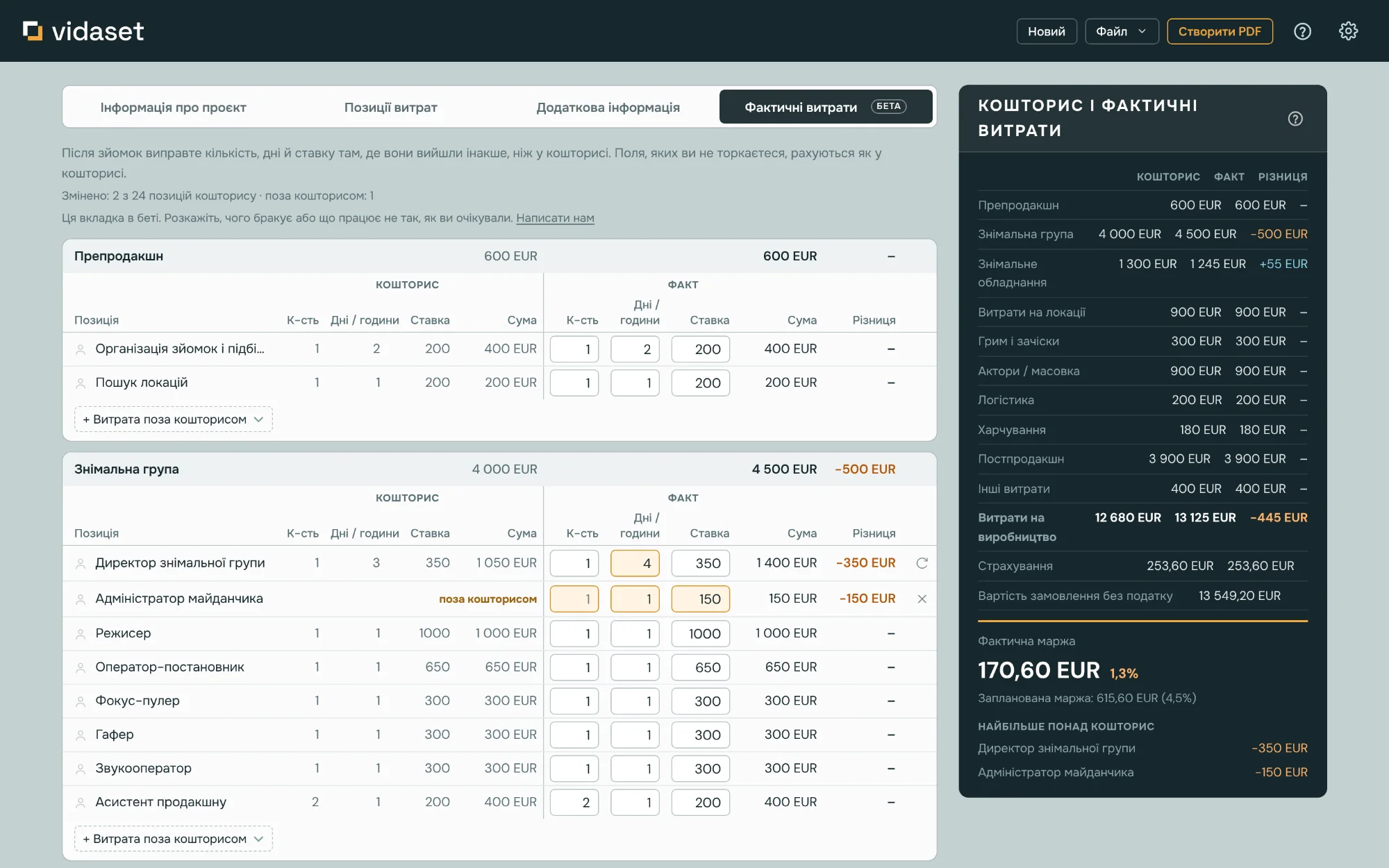Image resolution: width=1389 pixels, height=868 pixels.
Task: Follow the Написати нам link
Action: [555, 218]
